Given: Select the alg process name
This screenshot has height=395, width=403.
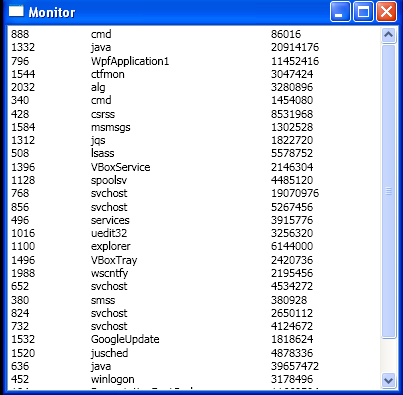Looking at the screenshot, I should point(98,87).
